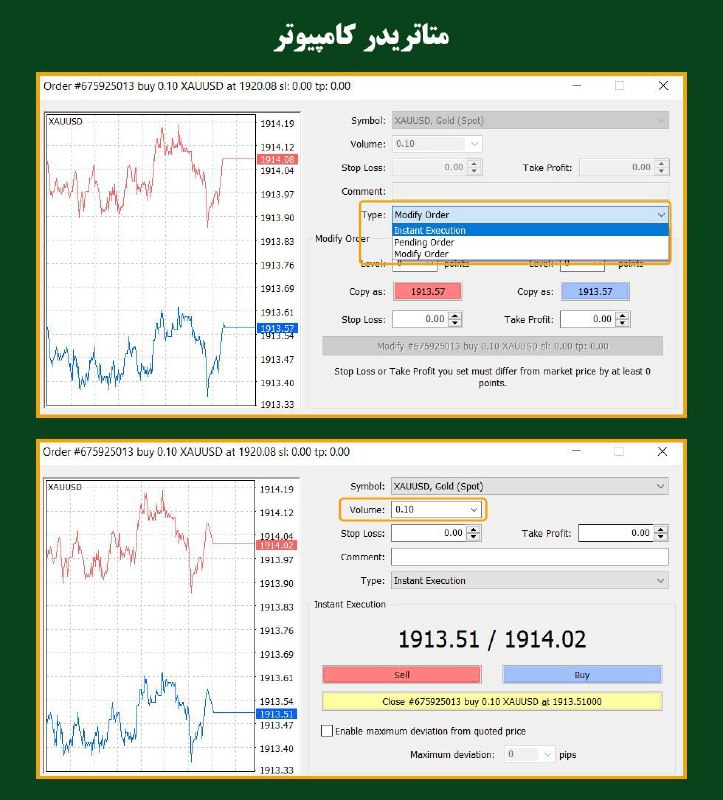Click the blue Buy button
Image resolution: width=723 pixels, height=800 pixels.
[582, 674]
